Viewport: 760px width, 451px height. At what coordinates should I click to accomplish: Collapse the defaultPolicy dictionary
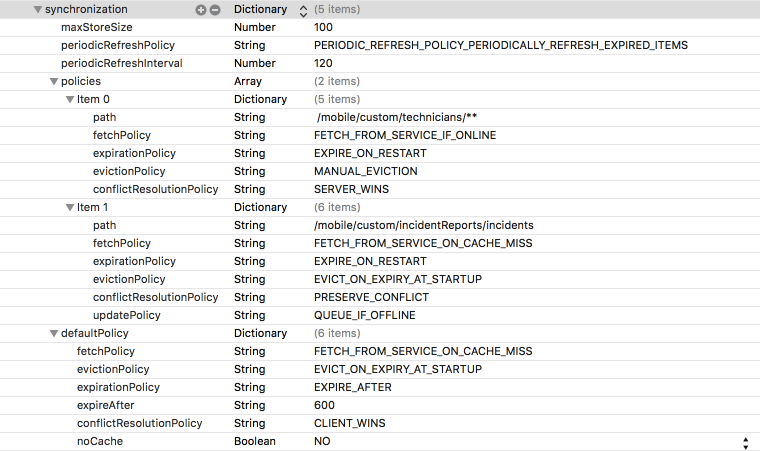tap(54, 333)
